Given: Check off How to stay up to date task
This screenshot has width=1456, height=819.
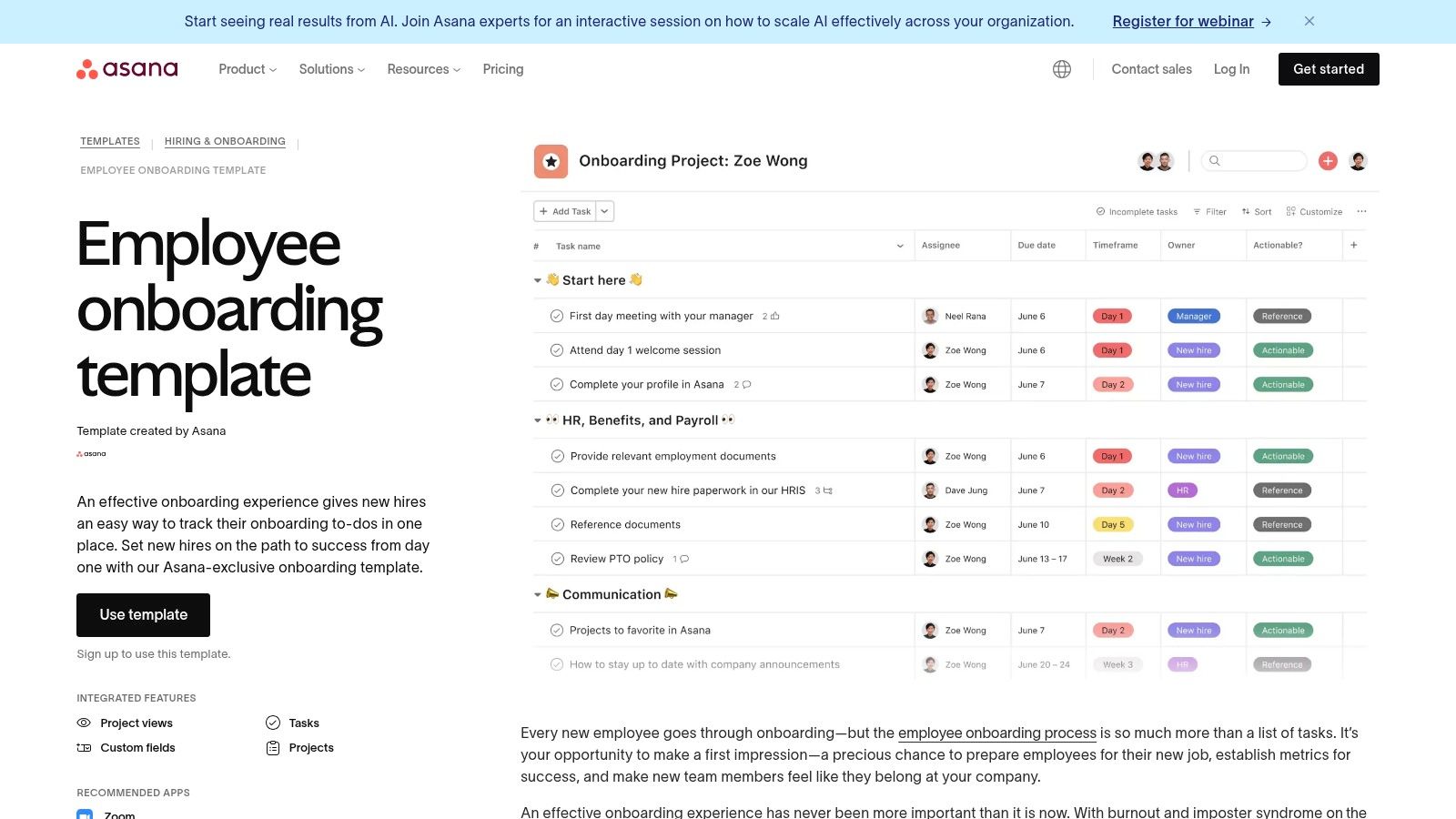Looking at the screenshot, I should point(557,664).
